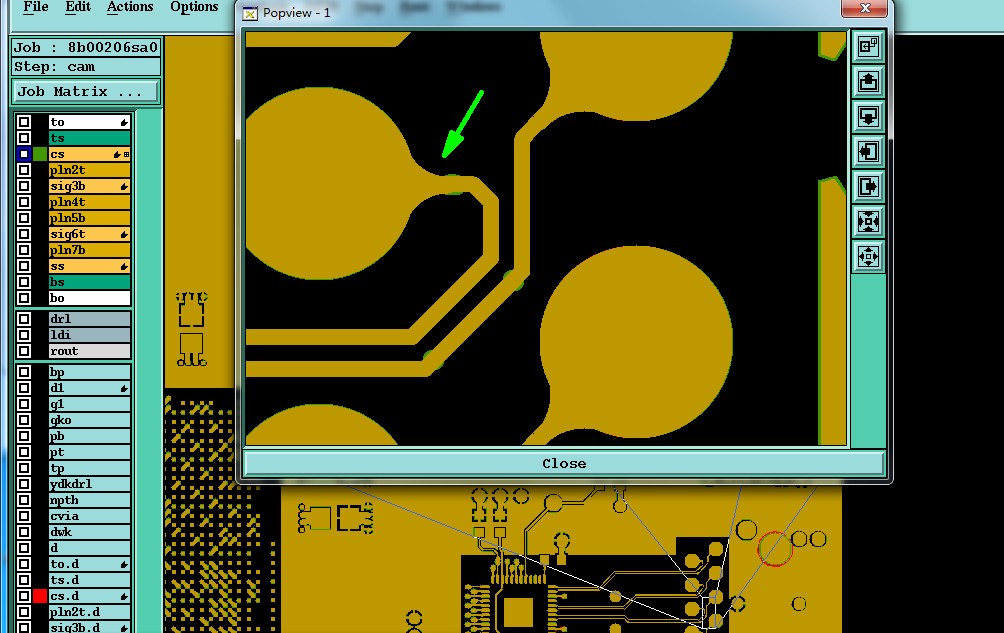Select the pt layer name
1004x633 pixels.
pos(90,452)
